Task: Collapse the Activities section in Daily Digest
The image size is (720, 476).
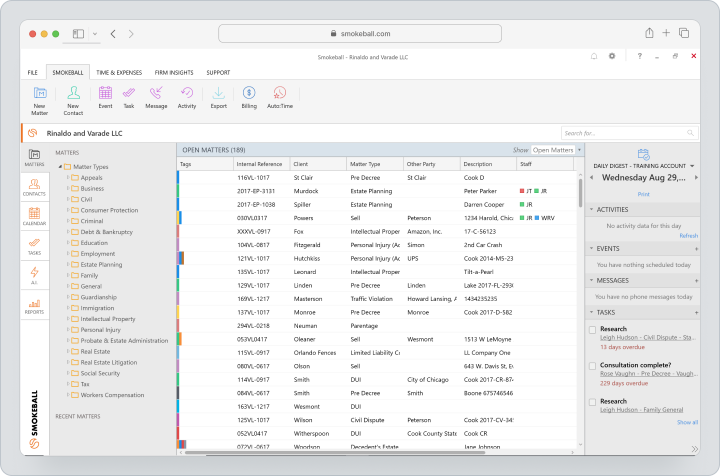Action: click(591, 209)
